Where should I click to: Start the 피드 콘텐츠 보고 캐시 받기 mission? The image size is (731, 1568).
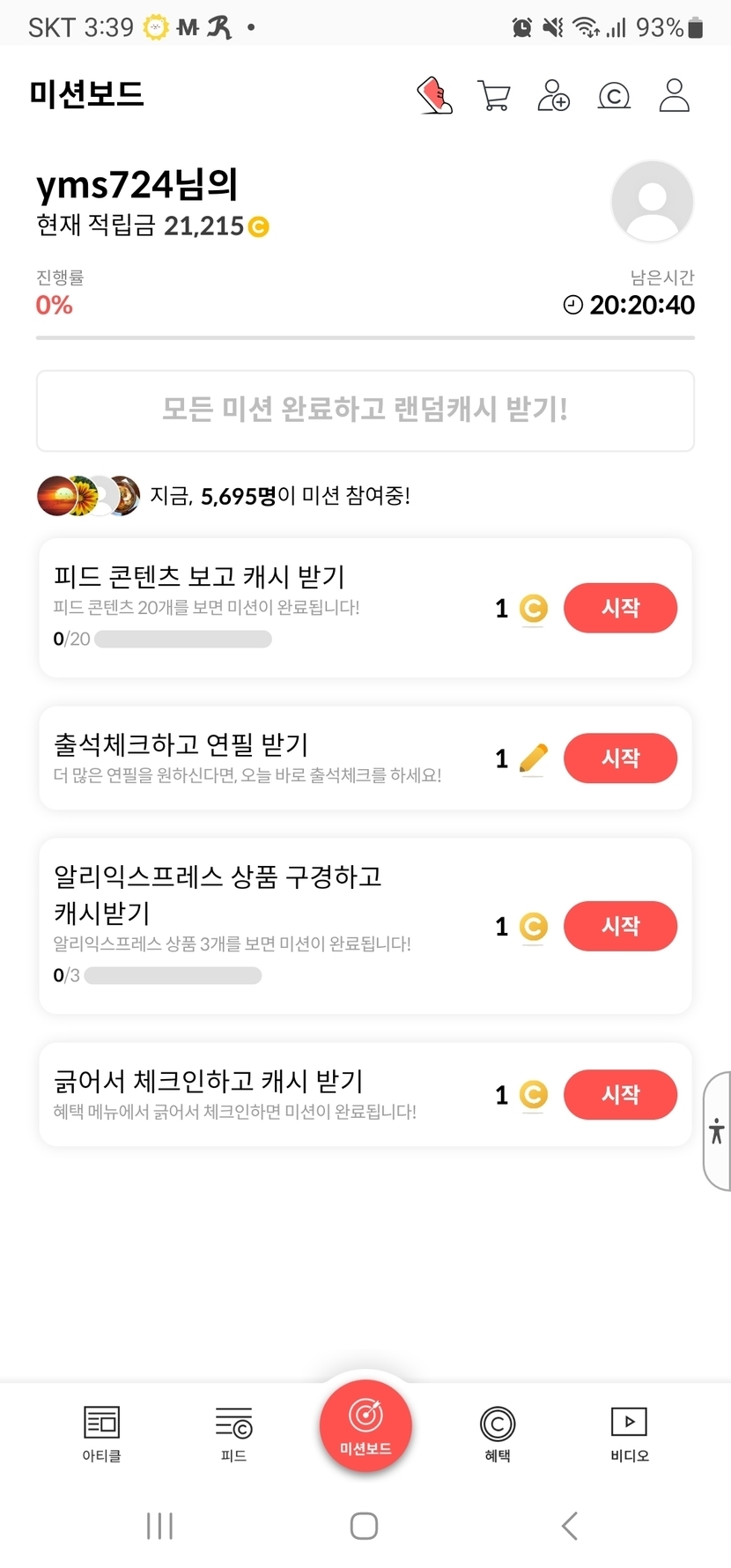pos(620,608)
